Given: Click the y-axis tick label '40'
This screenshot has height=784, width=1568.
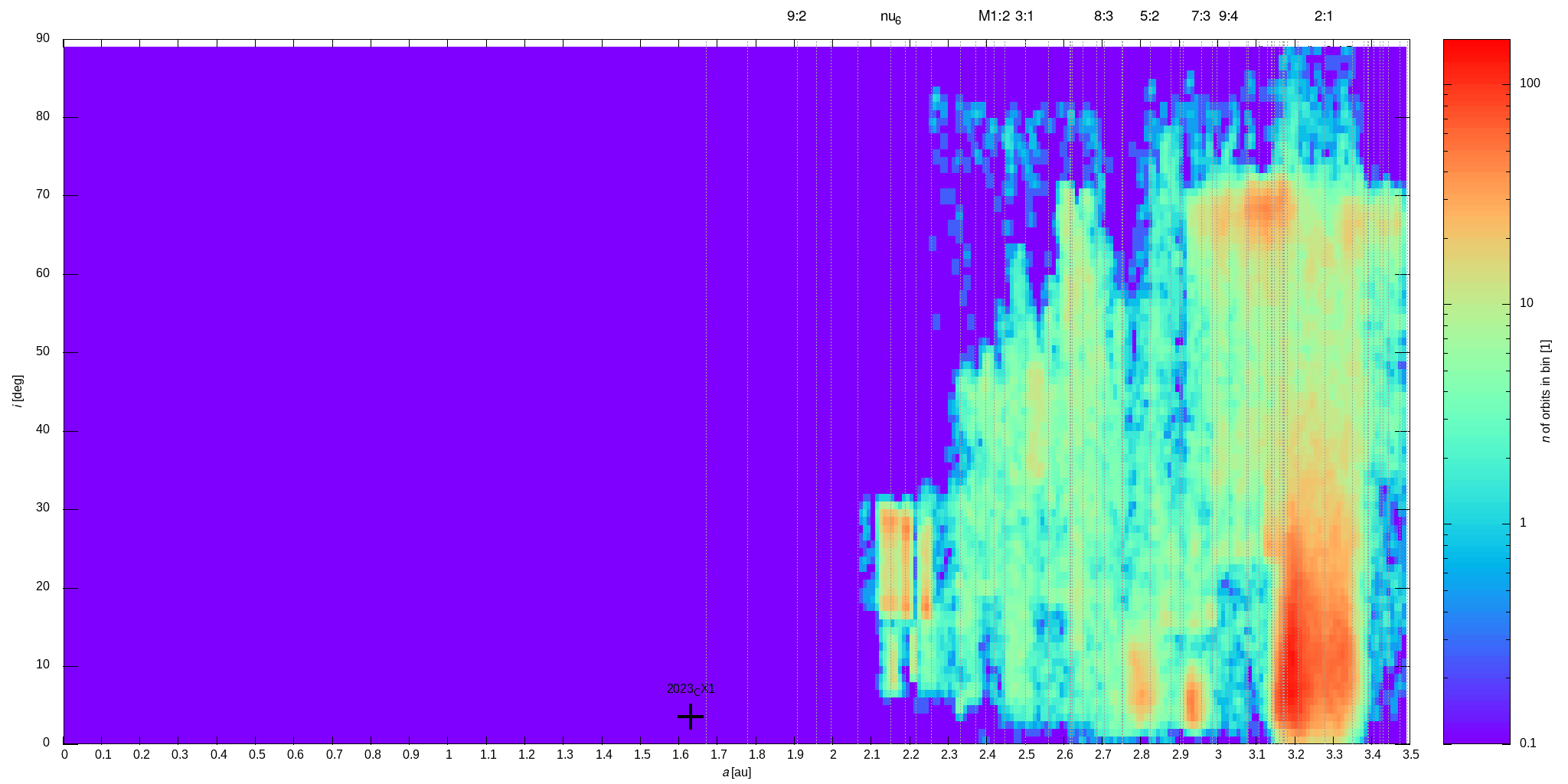Looking at the screenshot, I should (x=42, y=430).
